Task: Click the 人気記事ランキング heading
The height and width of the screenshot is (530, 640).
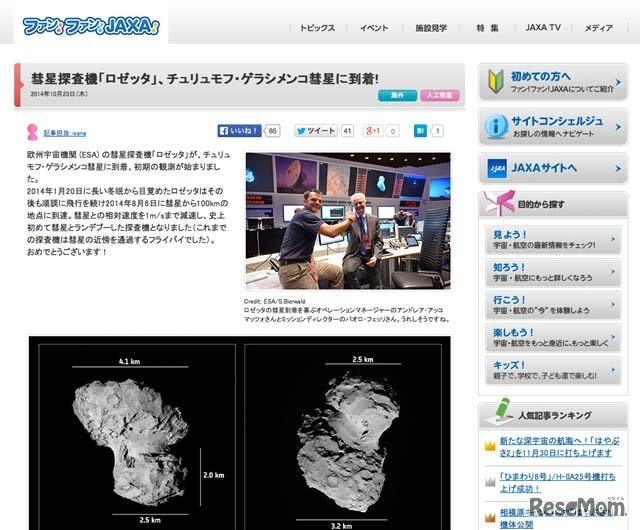Action: [x=555, y=416]
